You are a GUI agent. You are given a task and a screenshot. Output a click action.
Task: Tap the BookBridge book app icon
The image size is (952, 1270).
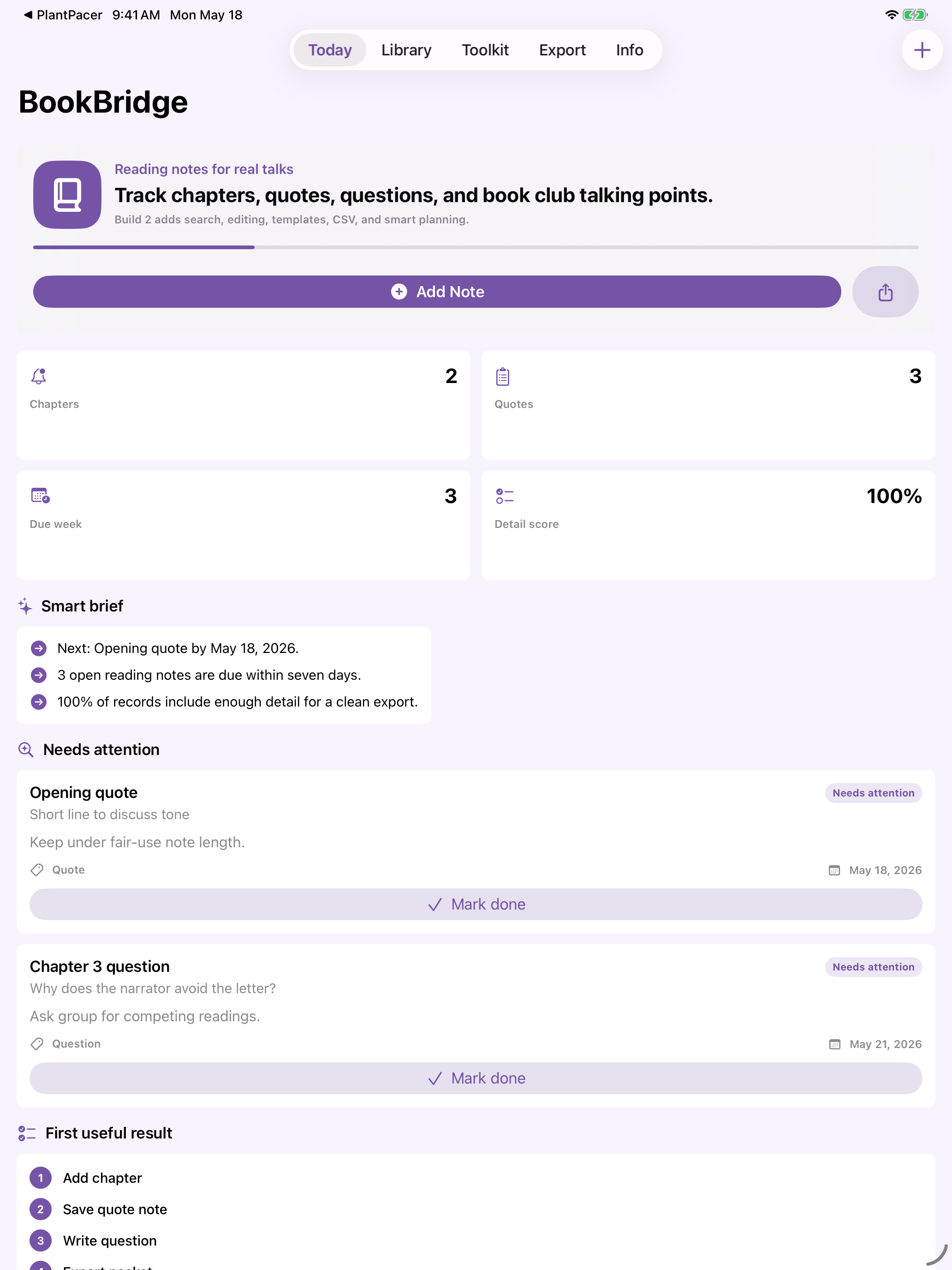point(67,195)
